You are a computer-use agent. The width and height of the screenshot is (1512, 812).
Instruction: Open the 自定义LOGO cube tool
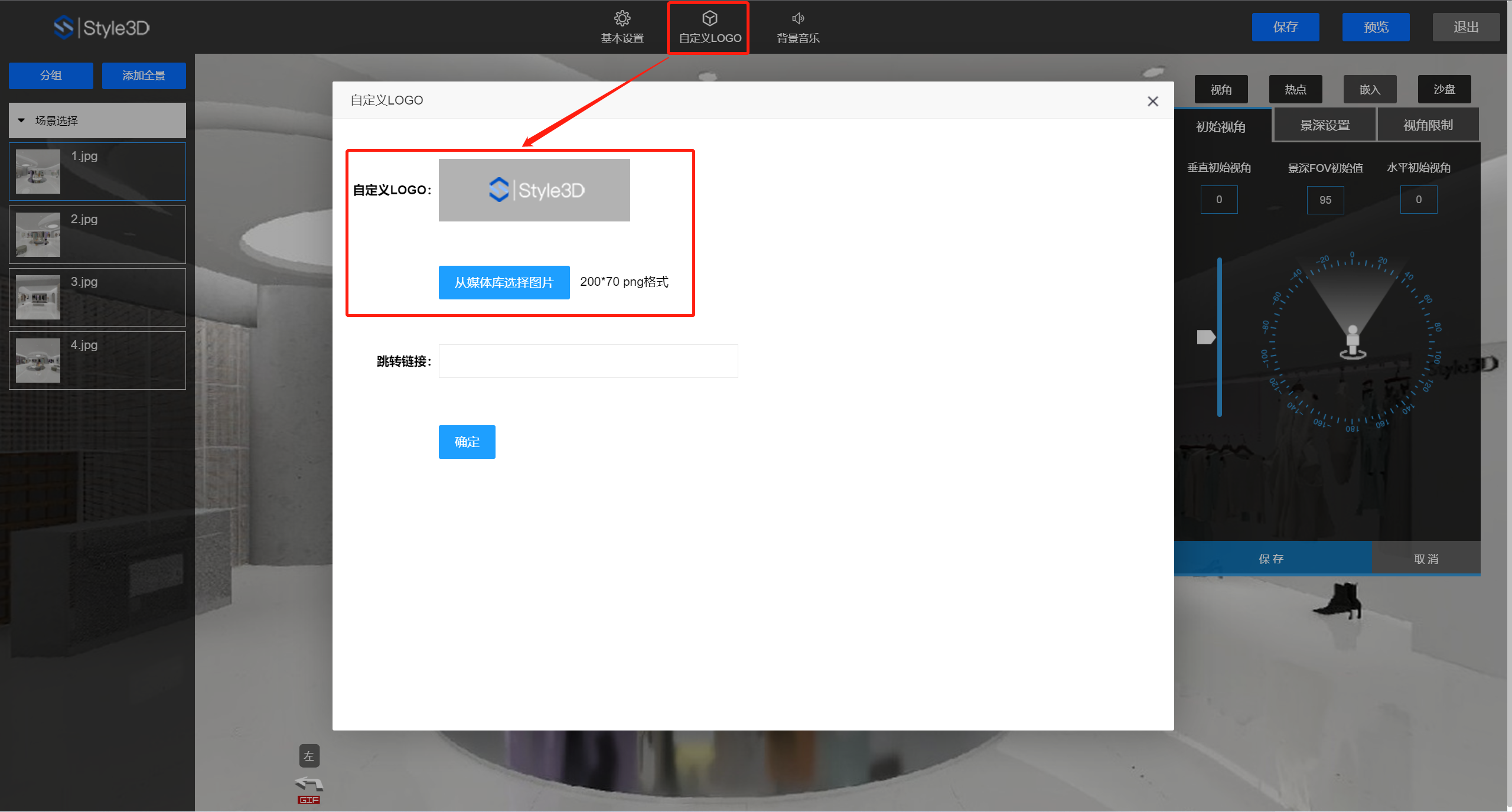(709, 27)
